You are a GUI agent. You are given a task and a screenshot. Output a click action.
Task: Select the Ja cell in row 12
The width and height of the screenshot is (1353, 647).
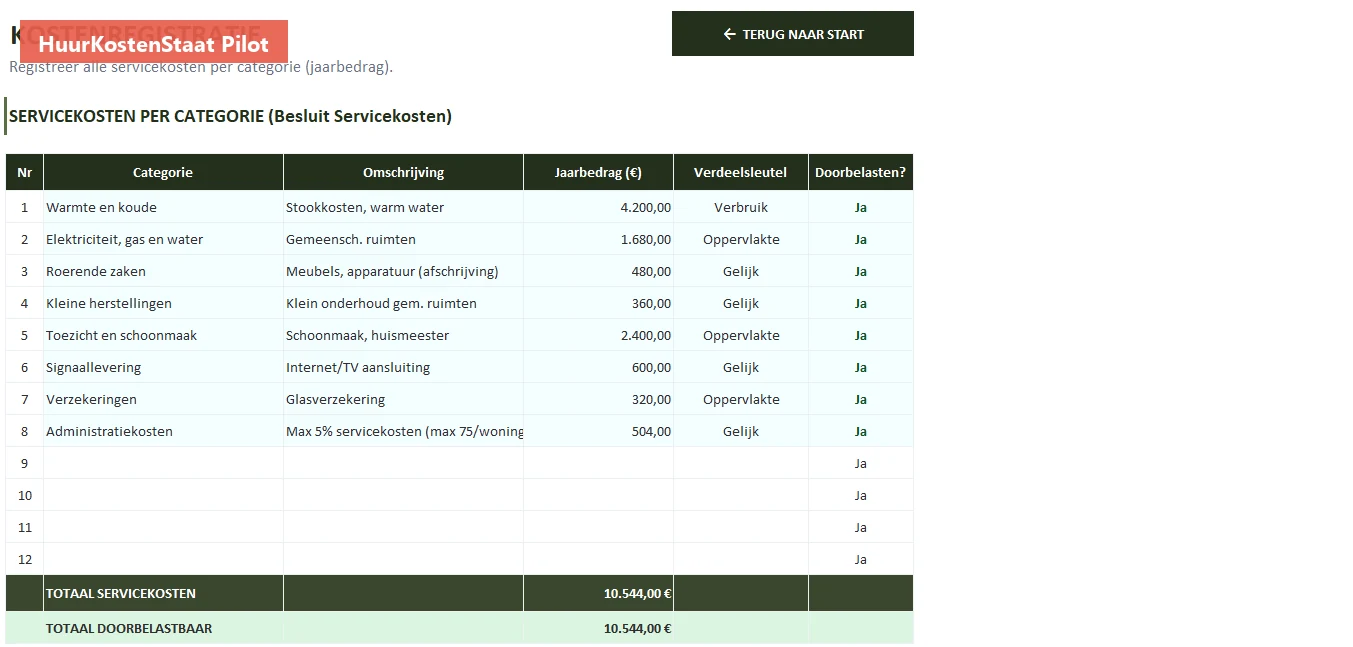click(x=861, y=559)
